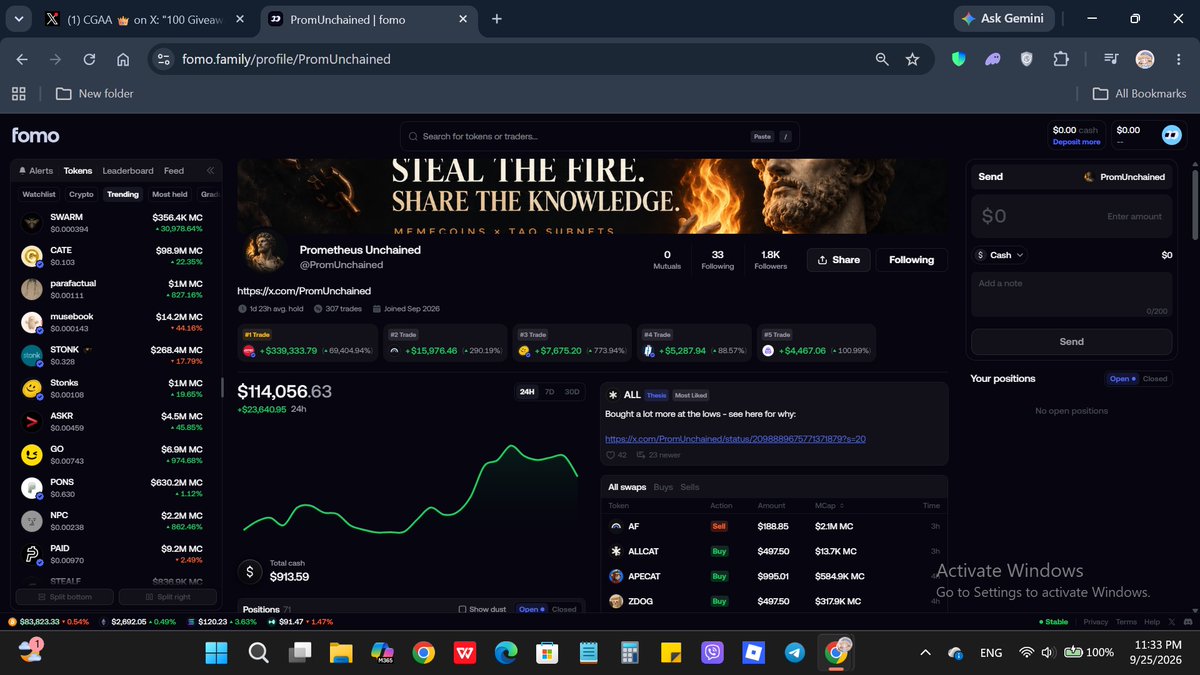The height and width of the screenshot is (675, 1200).
Task: Open the Prometheus Unchained profile avatar
Action: pyautogui.click(x=264, y=254)
